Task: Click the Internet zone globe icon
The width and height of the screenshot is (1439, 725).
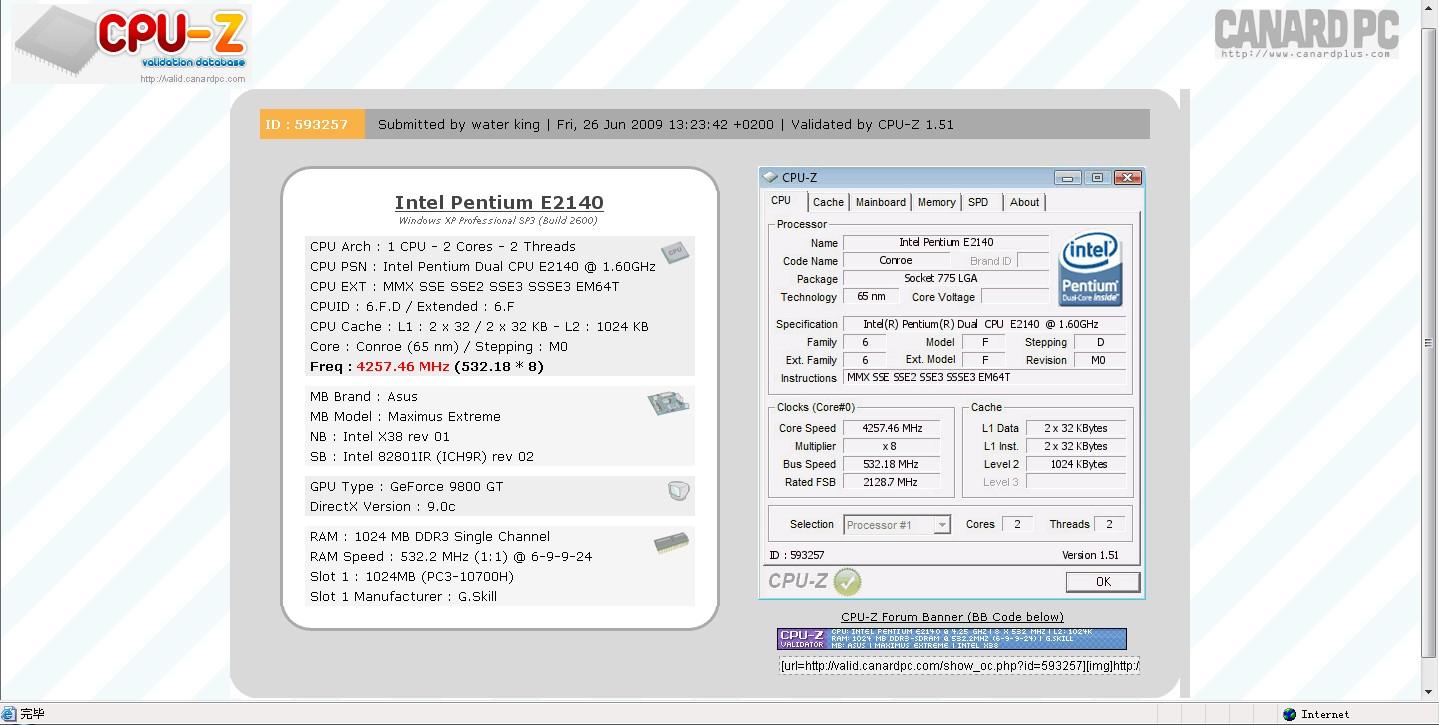Action: click(1290, 714)
